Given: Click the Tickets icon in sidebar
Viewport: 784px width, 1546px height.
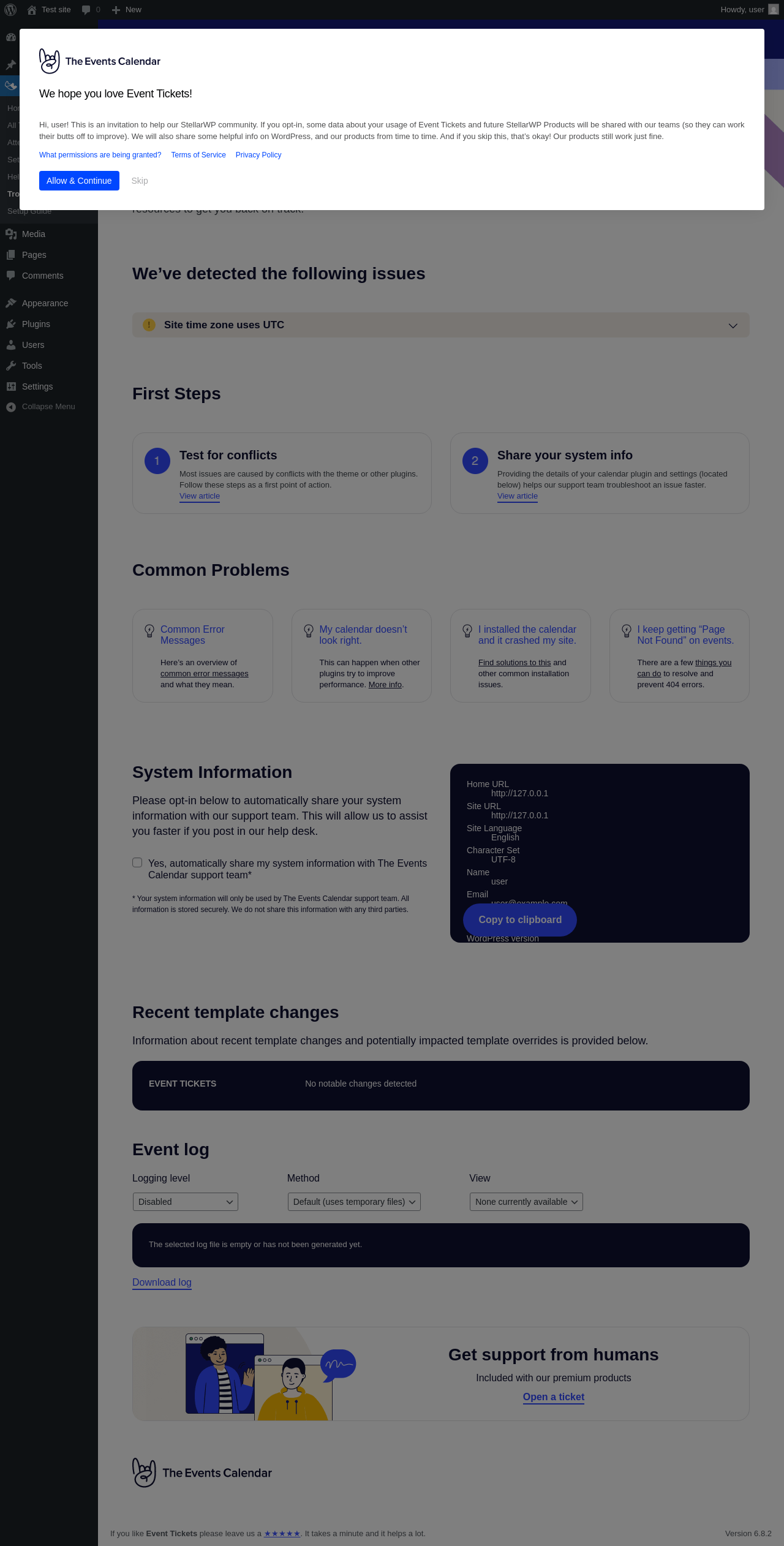Looking at the screenshot, I should [10, 85].
